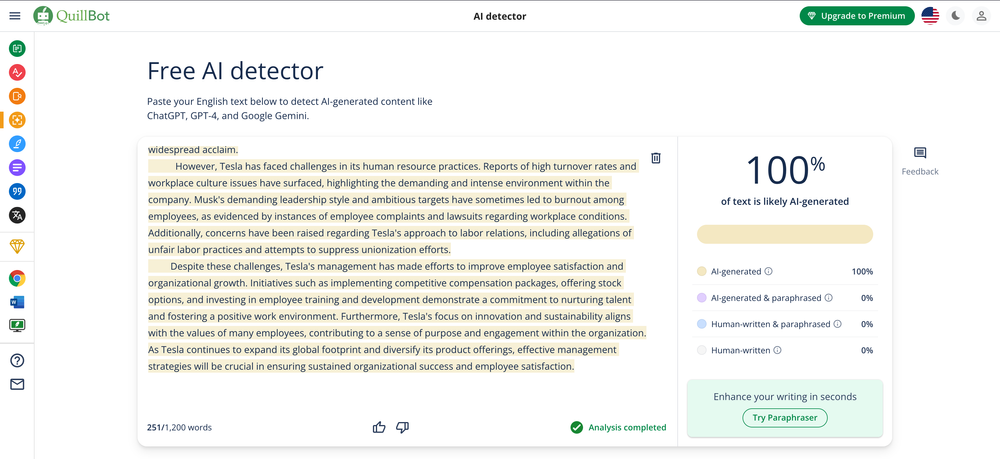
Task: Click the 'widespread acclaim.' text line
Action: [193, 150]
